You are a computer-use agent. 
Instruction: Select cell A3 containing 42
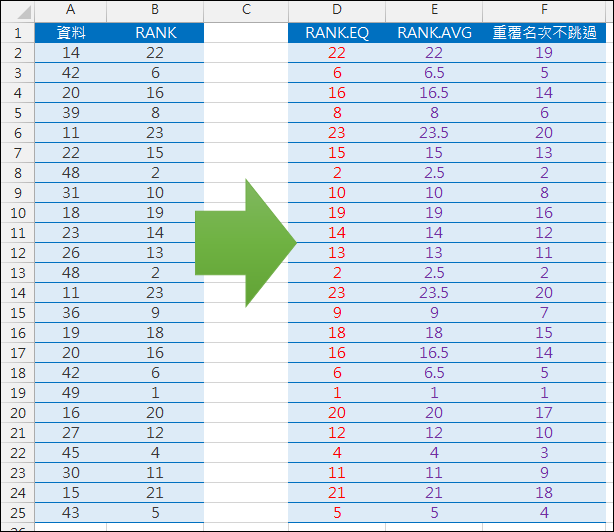(70, 73)
